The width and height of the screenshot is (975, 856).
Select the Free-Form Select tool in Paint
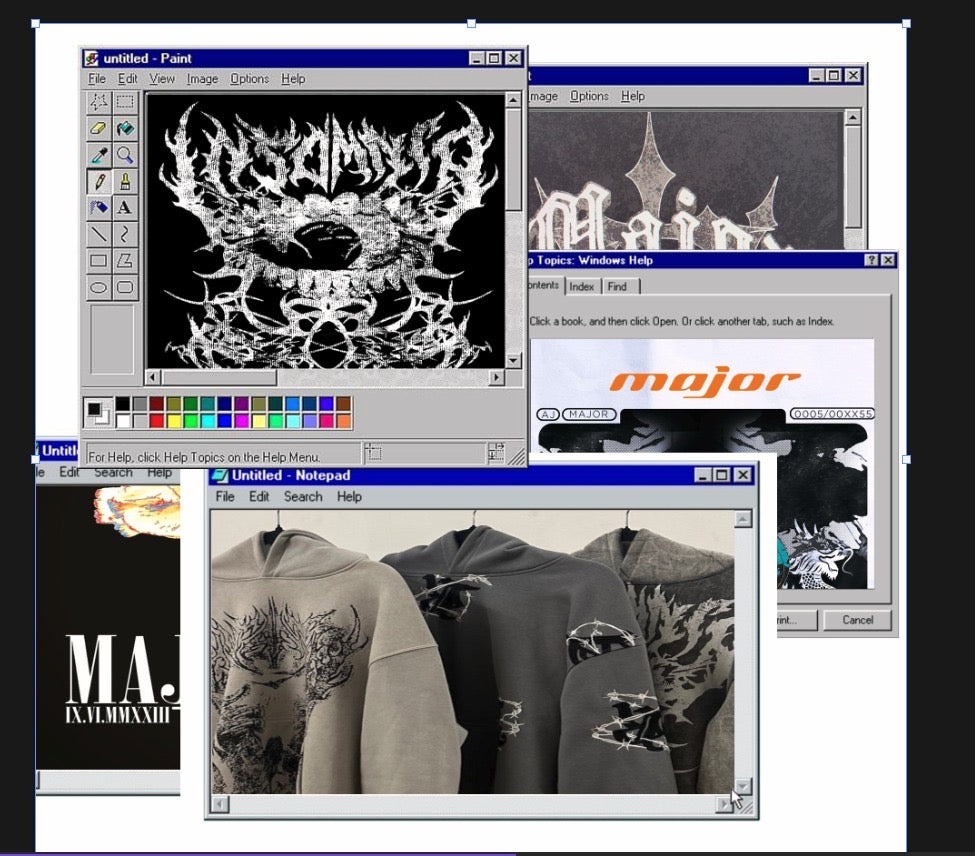[x=98, y=102]
